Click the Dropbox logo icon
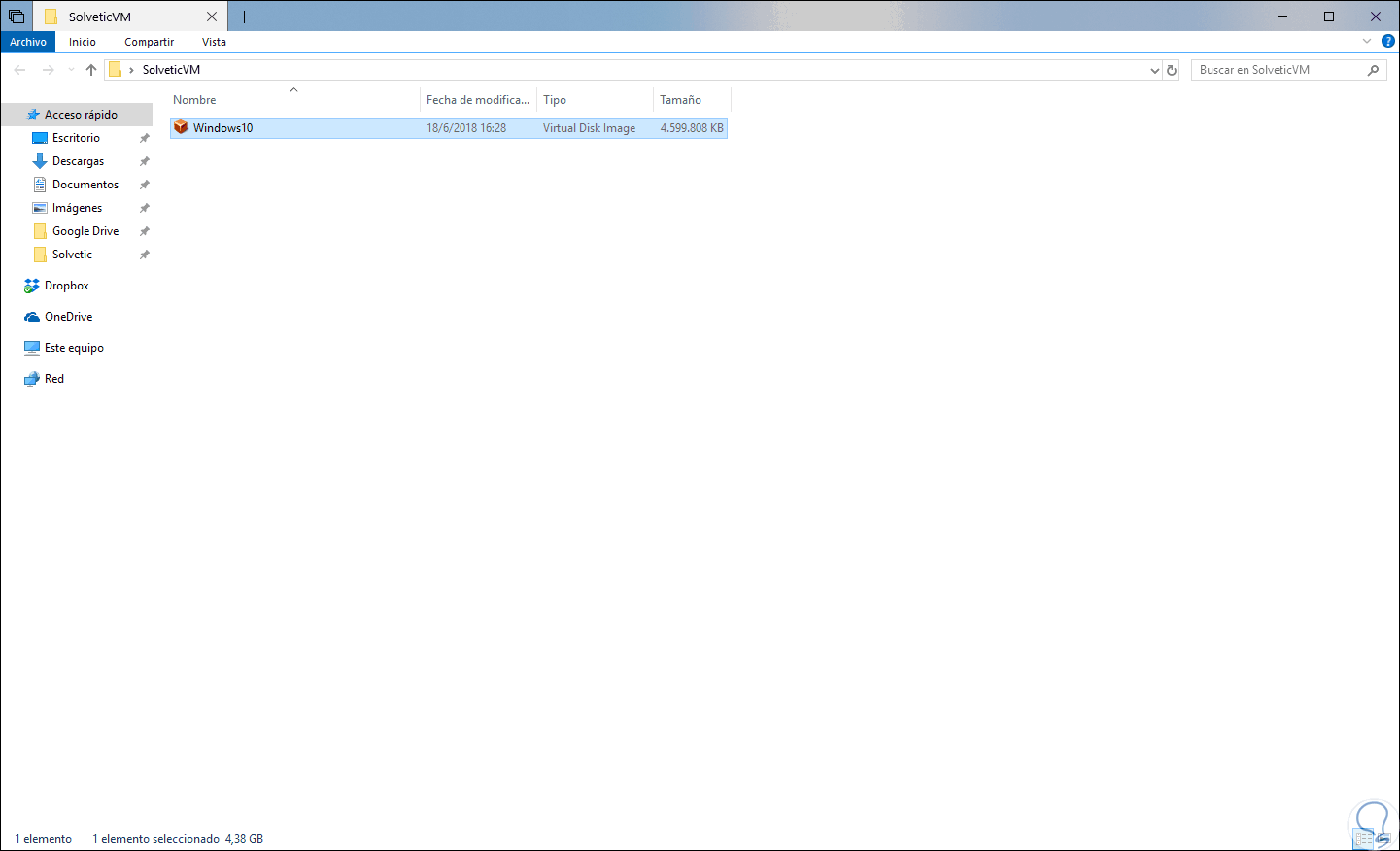Screen dimensions: 1400x851 pos(32,286)
